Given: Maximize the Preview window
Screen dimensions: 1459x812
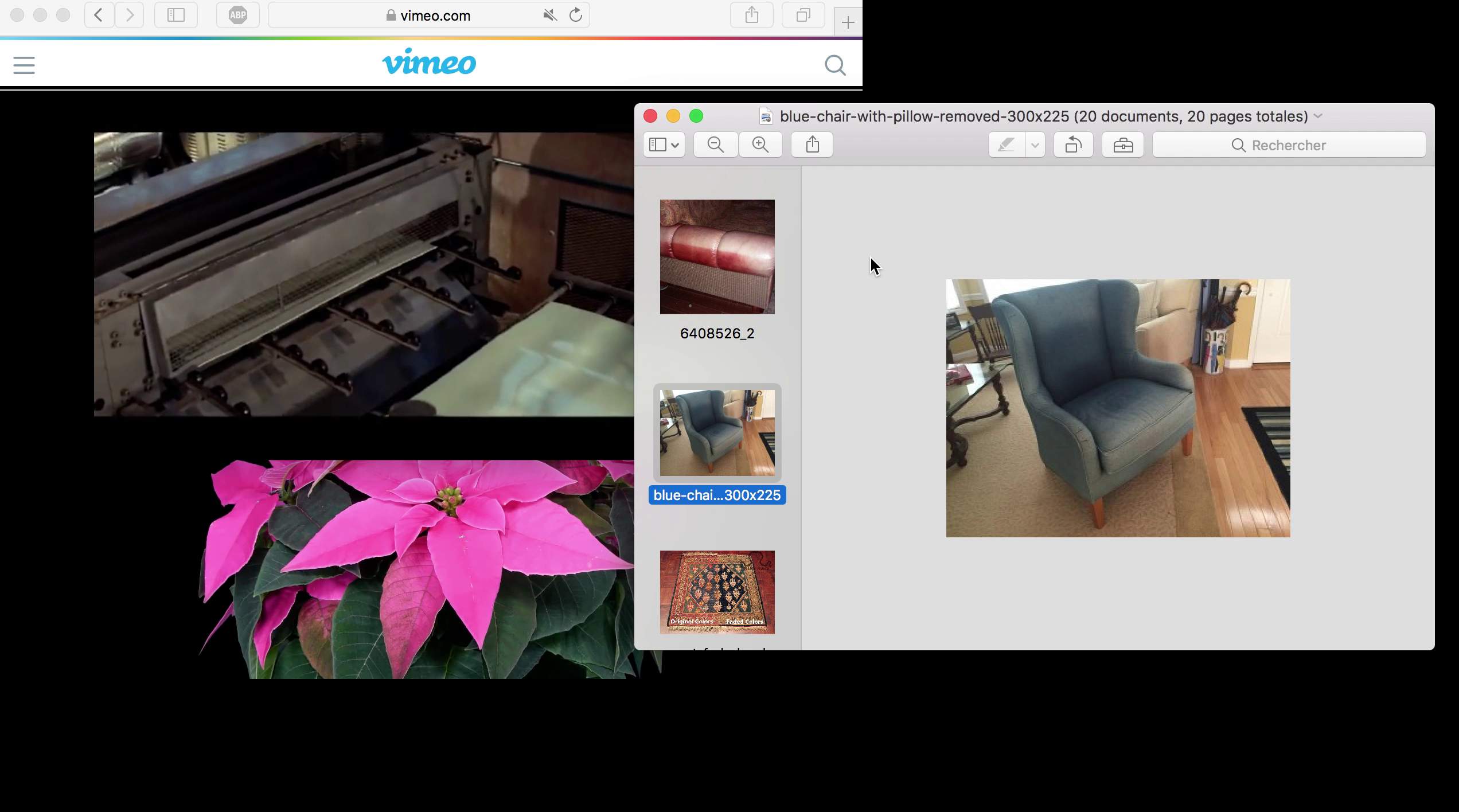Looking at the screenshot, I should (x=696, y=116).
